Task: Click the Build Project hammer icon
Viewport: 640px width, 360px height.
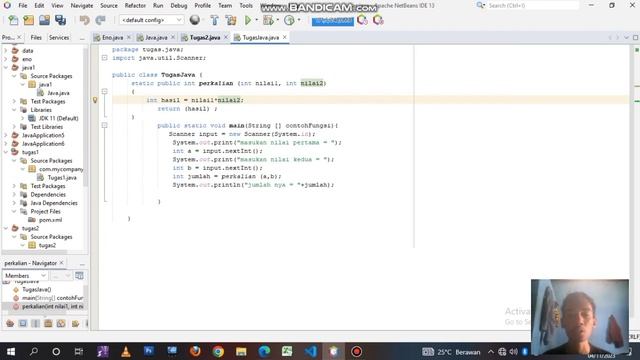Action: point(214,20)
